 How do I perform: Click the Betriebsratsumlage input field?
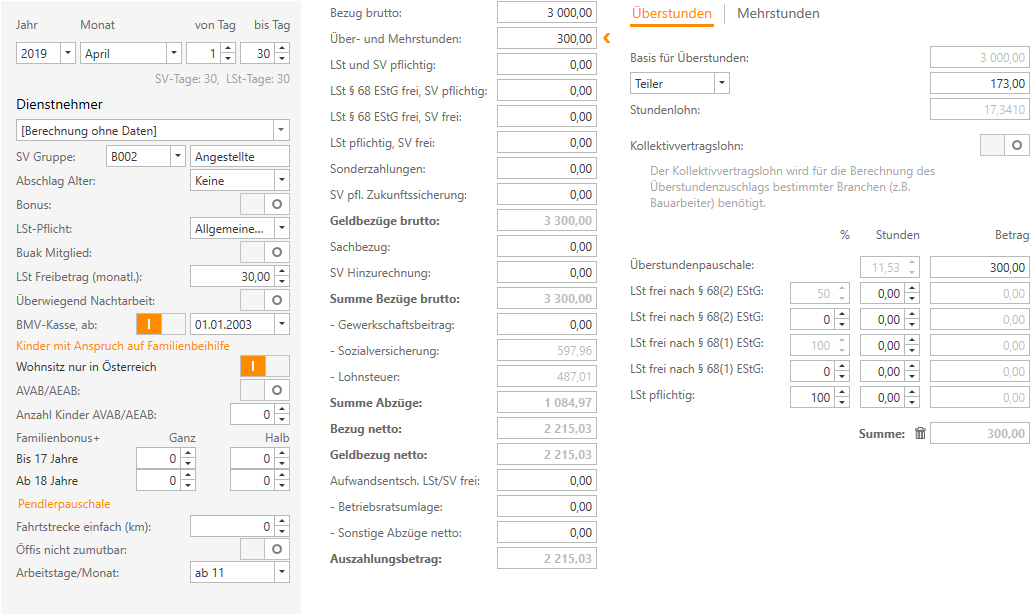point(546,507)
